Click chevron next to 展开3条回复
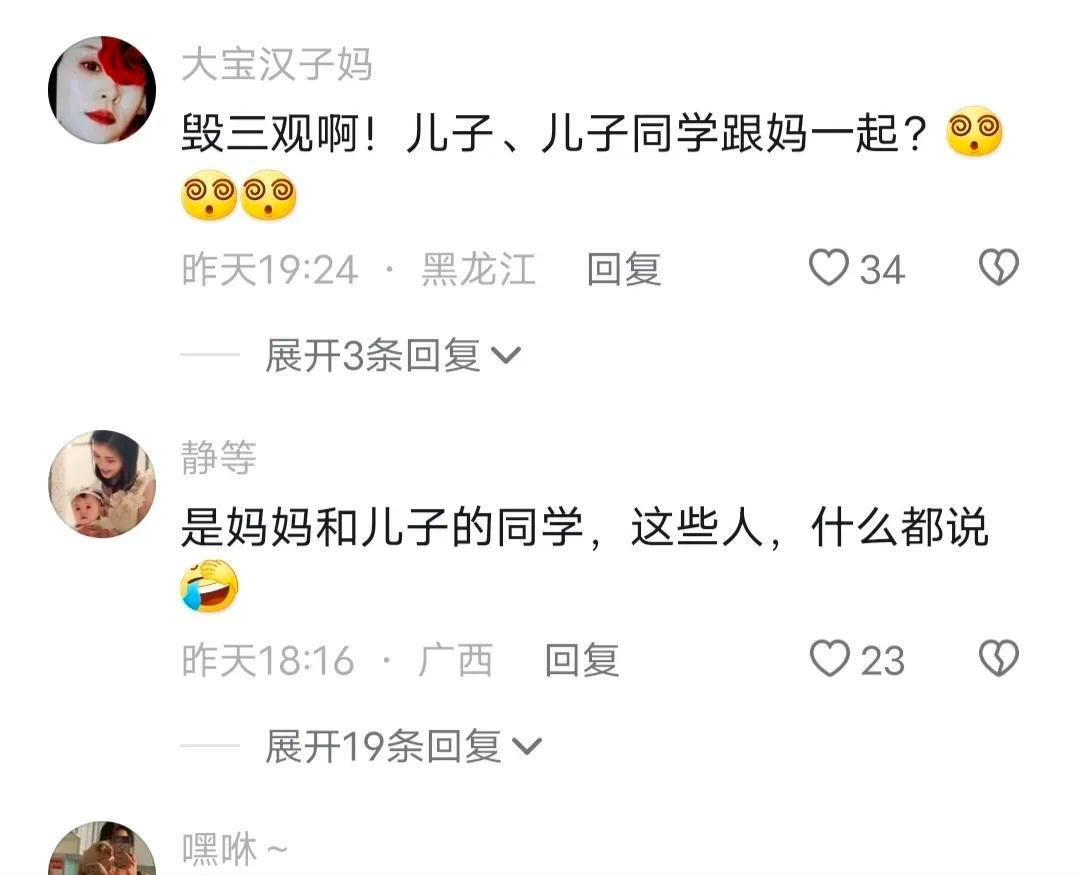The width and height of the screenshot is (1079, 875). 506,356
